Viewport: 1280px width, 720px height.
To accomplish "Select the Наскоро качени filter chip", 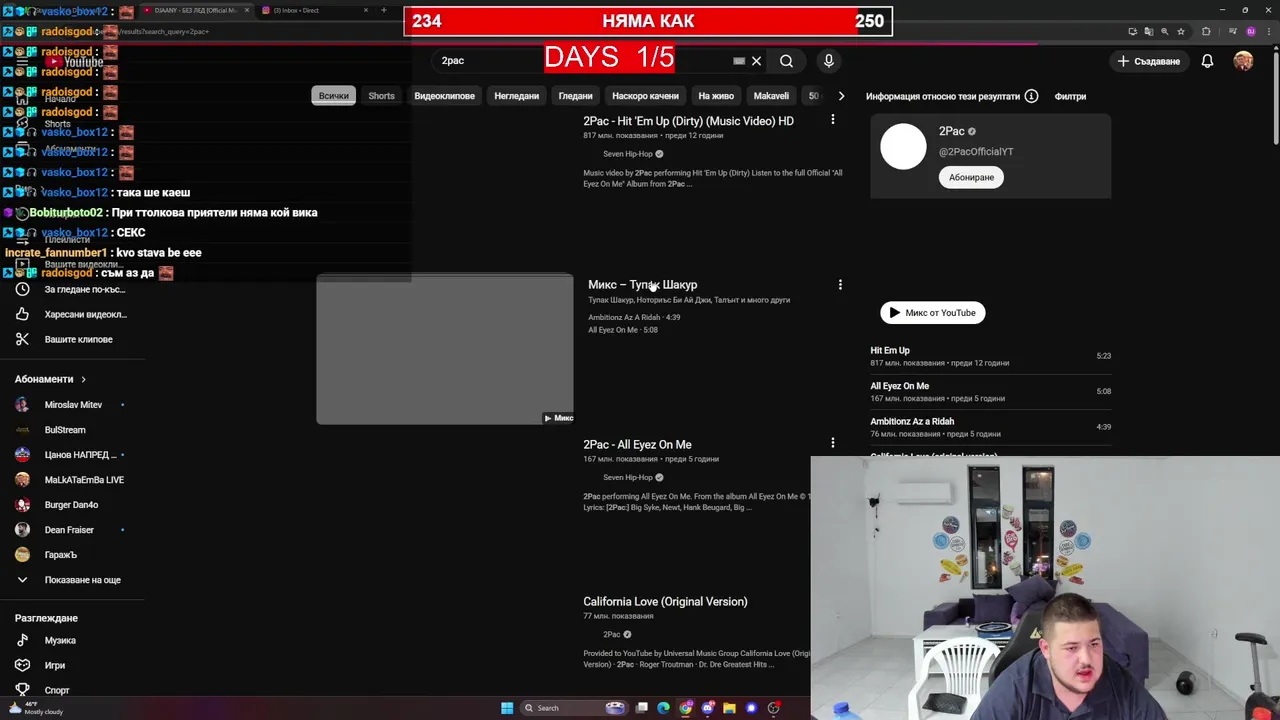I will point(645,96).
